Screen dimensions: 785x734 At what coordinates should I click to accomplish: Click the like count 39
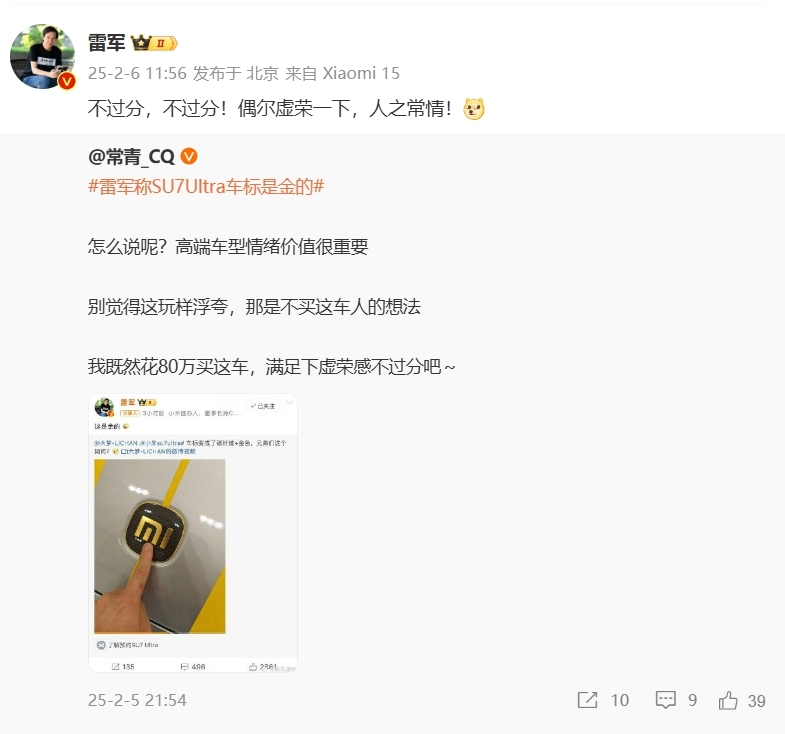click(x=756, y=700)
